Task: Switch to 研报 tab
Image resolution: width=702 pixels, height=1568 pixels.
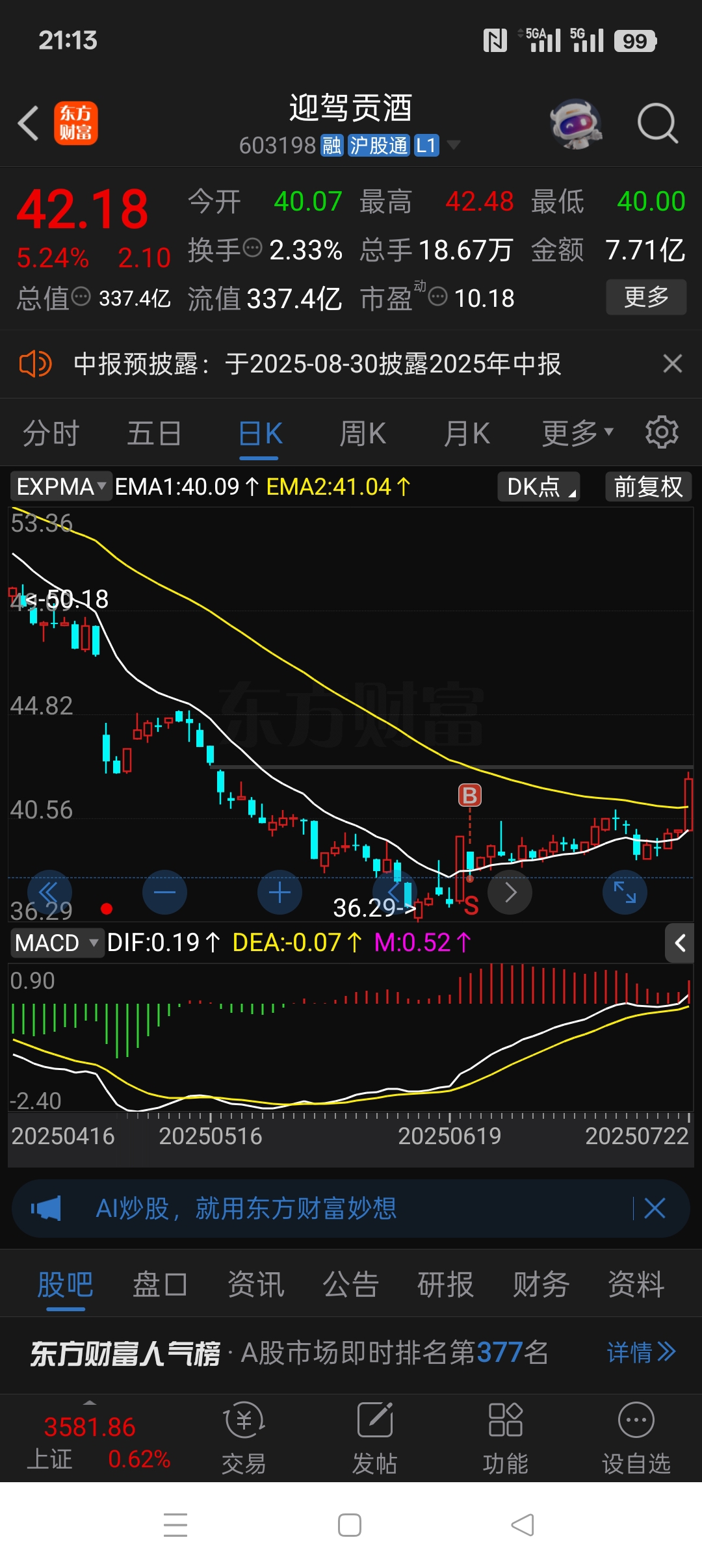Action: point(445,1285)
